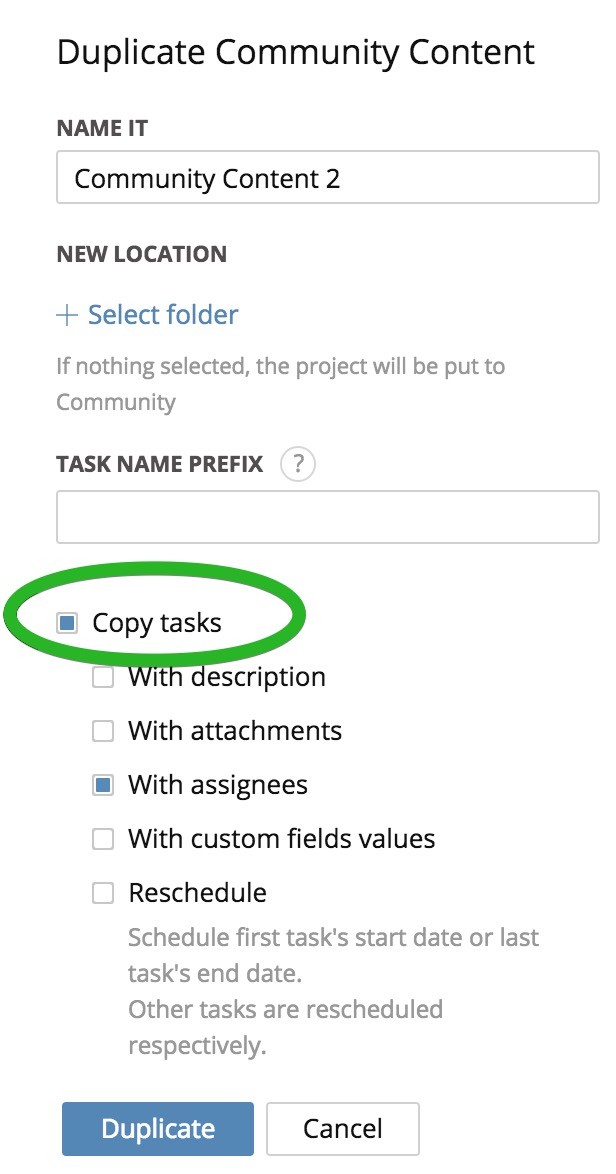Click the 'Copy tasks' label text

157,623
